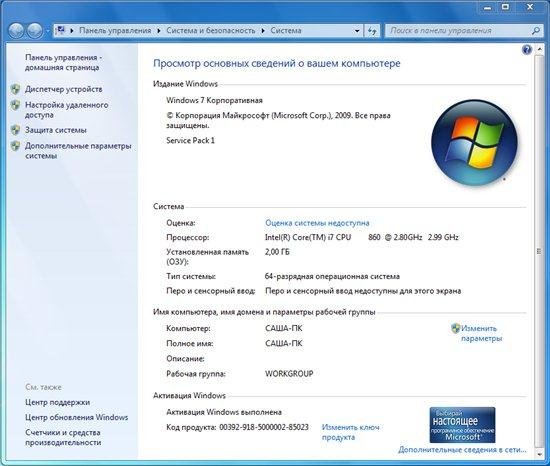Maximize the System window

point(505,7)
